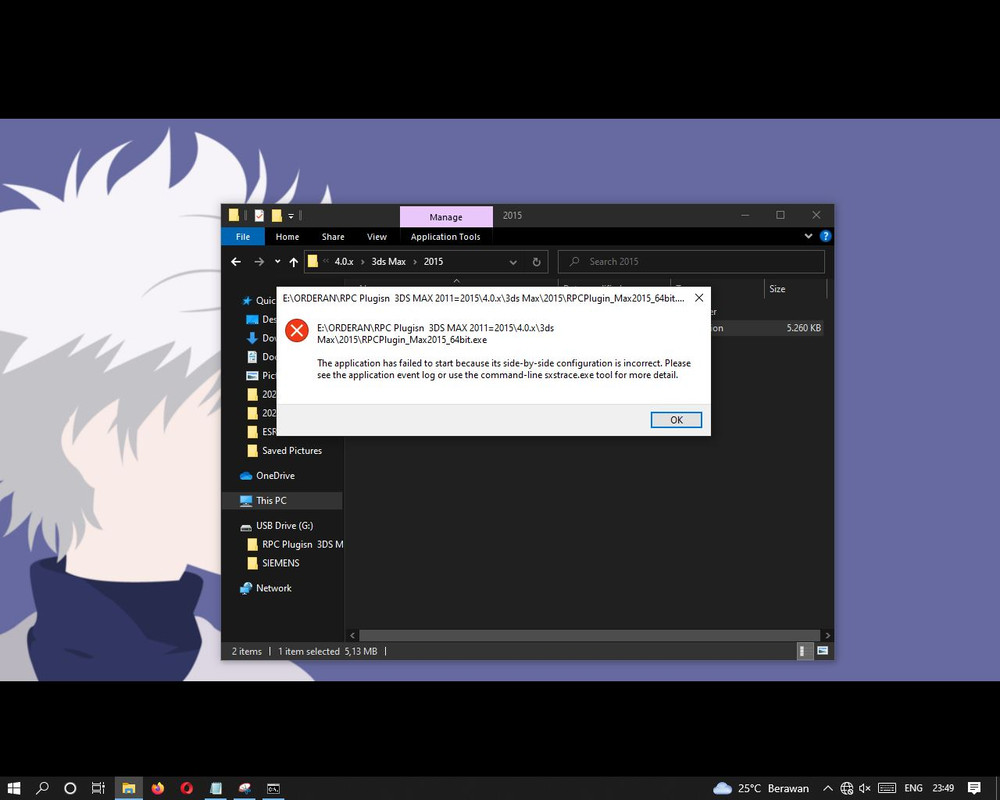Click the Properties quick access icon

pos(259,216)
